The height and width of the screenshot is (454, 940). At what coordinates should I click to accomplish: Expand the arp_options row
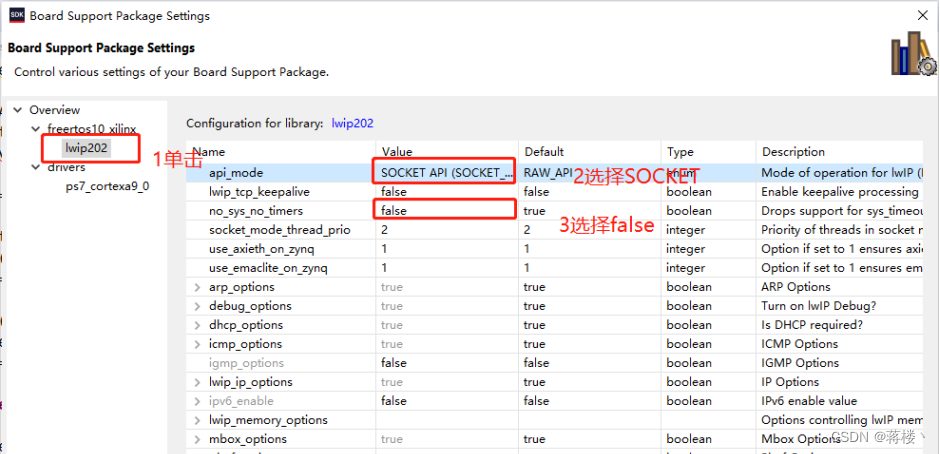pyautogui.click(x=197, y=287)
